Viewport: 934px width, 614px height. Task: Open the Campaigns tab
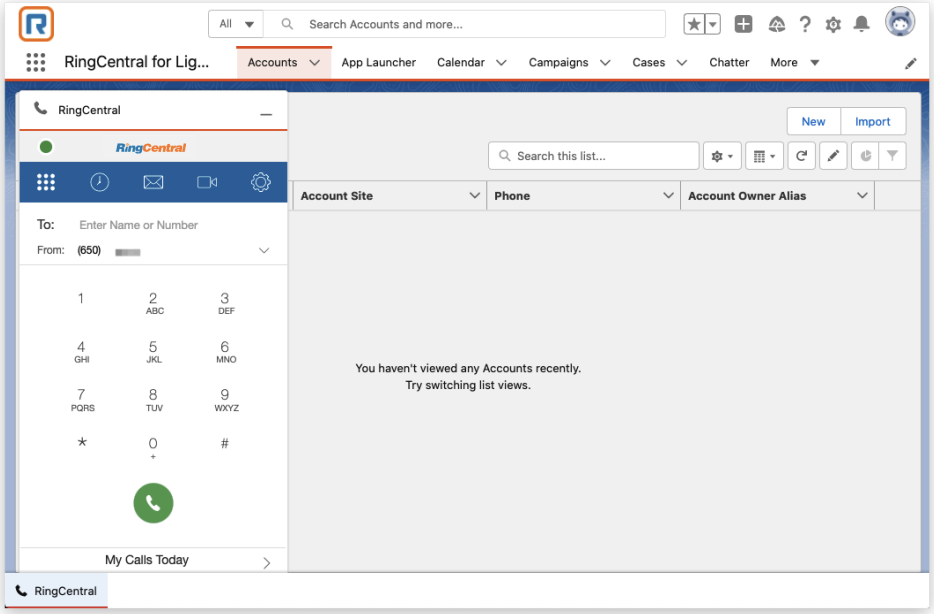click(558, 63)
